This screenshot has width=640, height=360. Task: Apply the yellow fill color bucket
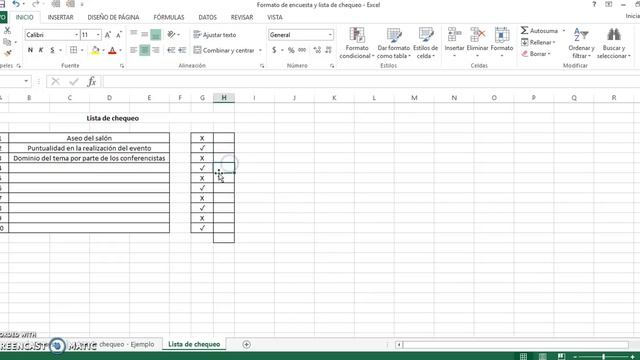[x=95, y=50]
